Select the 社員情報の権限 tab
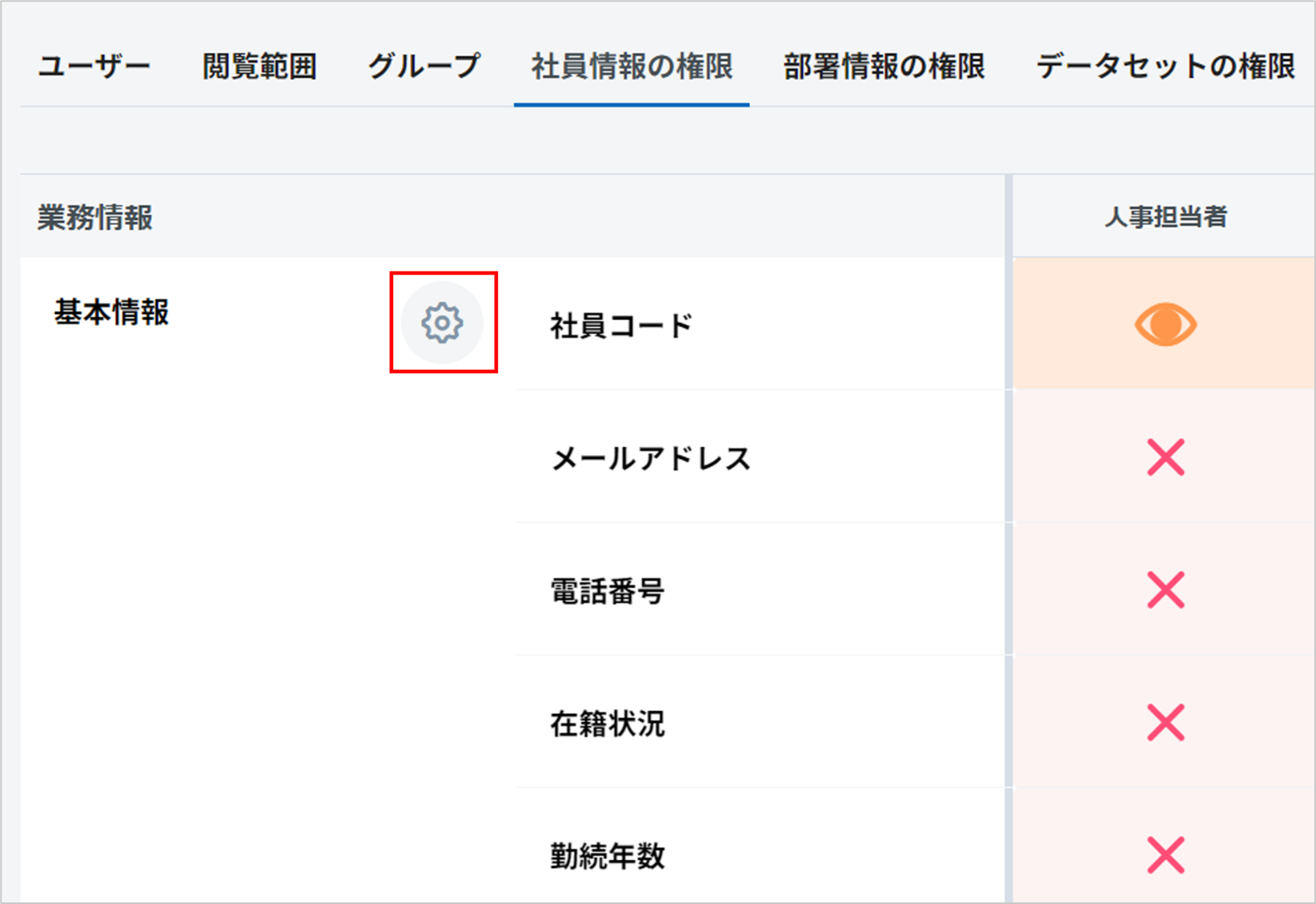Image resolution: width=1316 pixels, height=904 pixels. click(x=632, y=66)
